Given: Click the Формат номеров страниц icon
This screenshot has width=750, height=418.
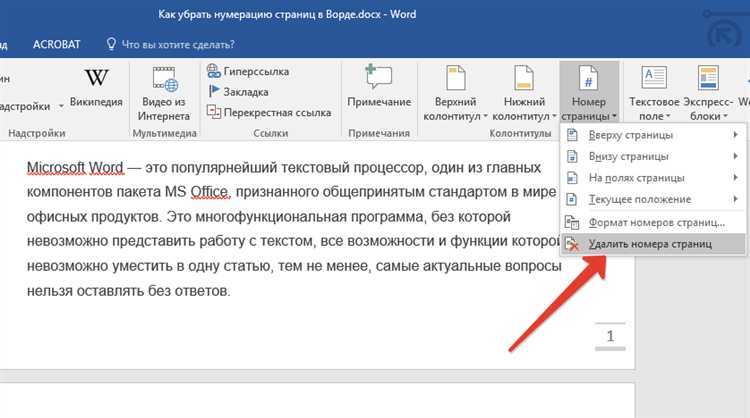Looking at the screenshot, I should [x=572, y=222].
